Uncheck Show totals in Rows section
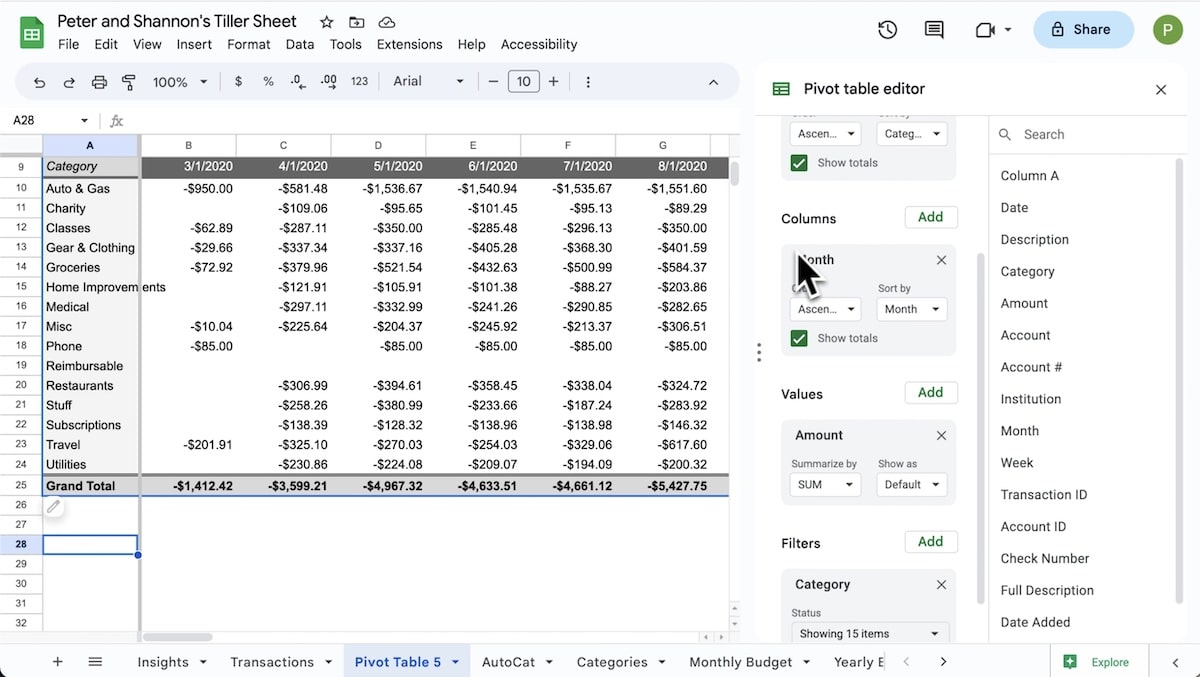 tap(799, 163)
